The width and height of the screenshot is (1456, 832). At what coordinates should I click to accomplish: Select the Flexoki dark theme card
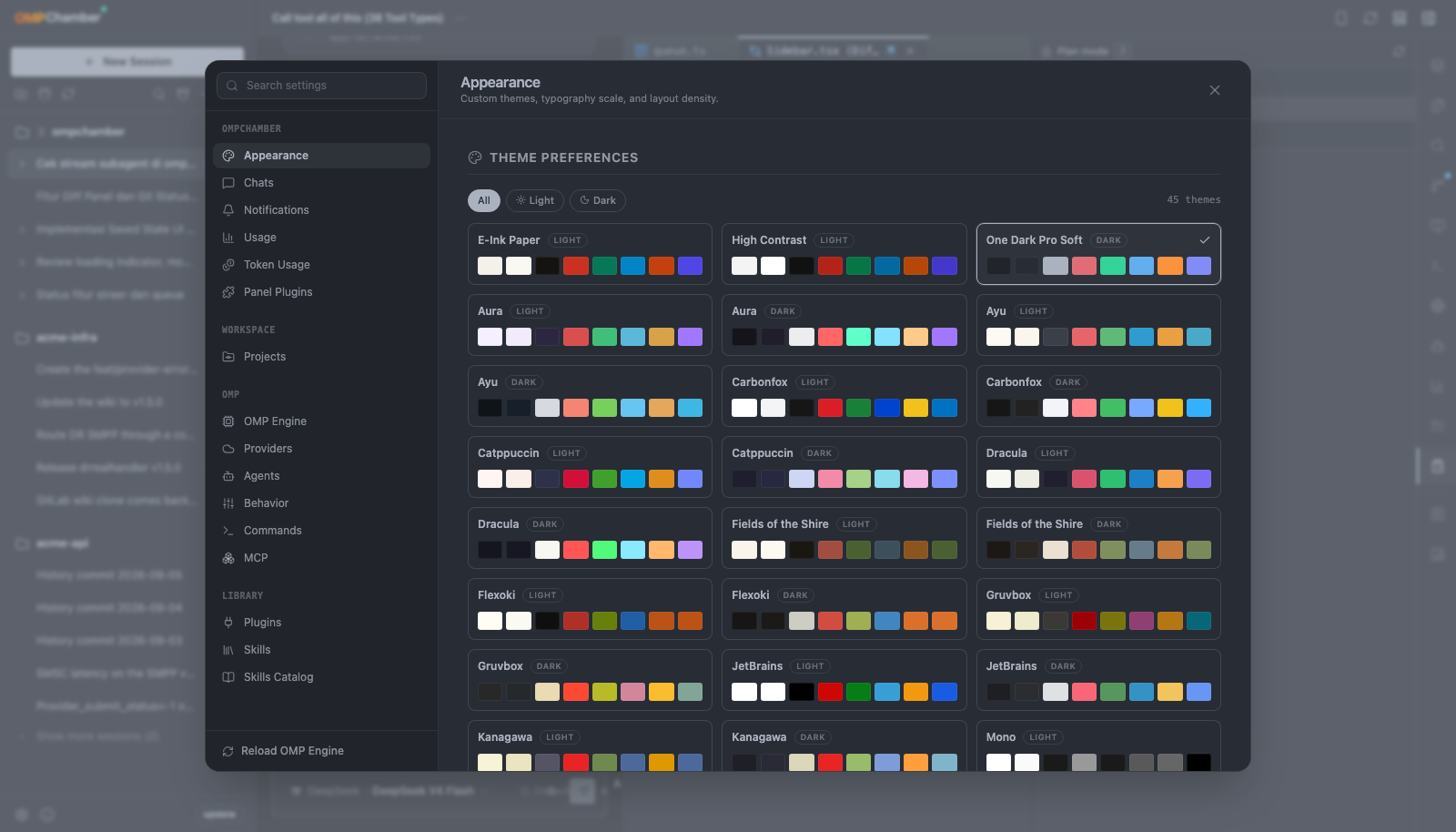844,609
